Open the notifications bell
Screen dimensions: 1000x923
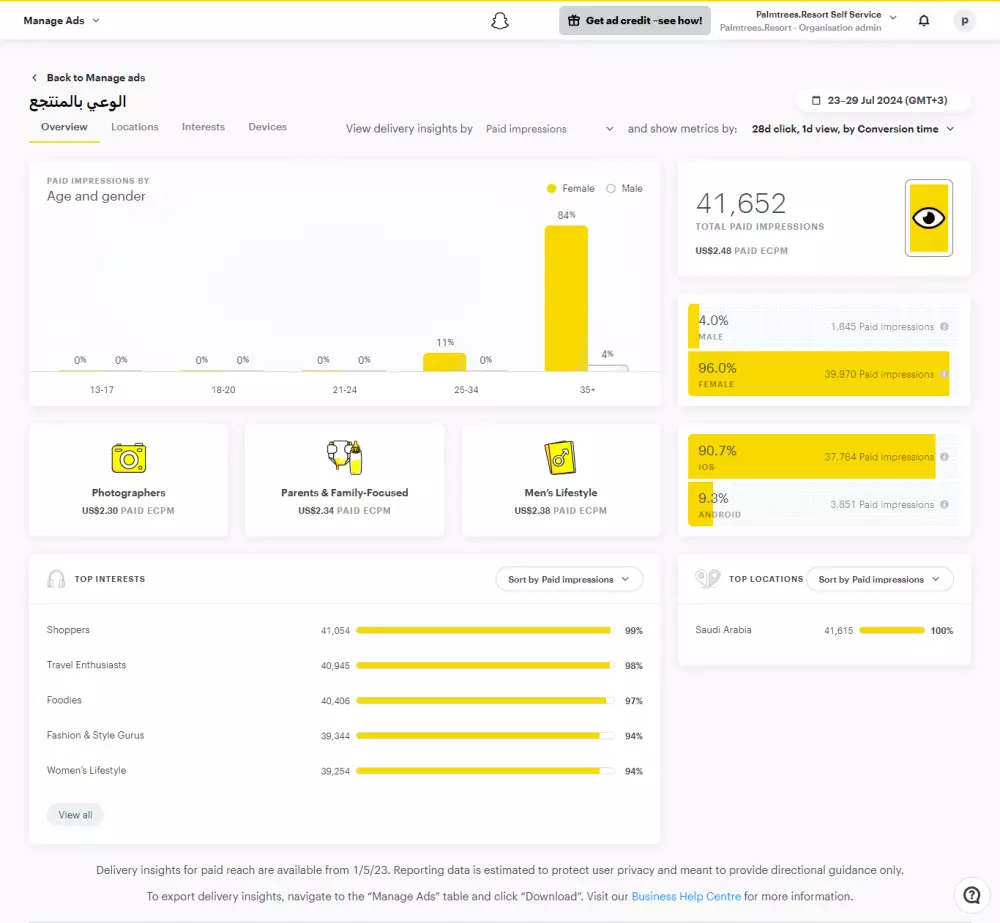[x=923, y=20]
